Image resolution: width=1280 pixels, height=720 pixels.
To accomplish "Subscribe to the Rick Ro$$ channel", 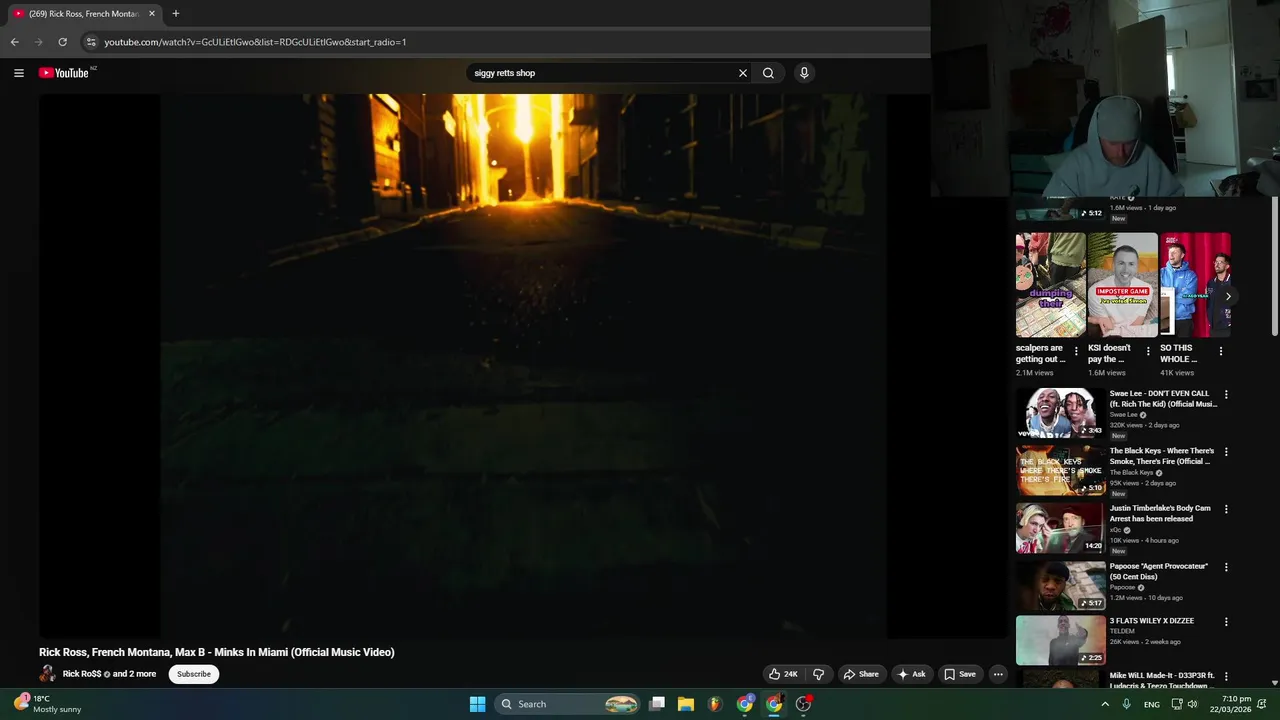I will tap(194, 674).
